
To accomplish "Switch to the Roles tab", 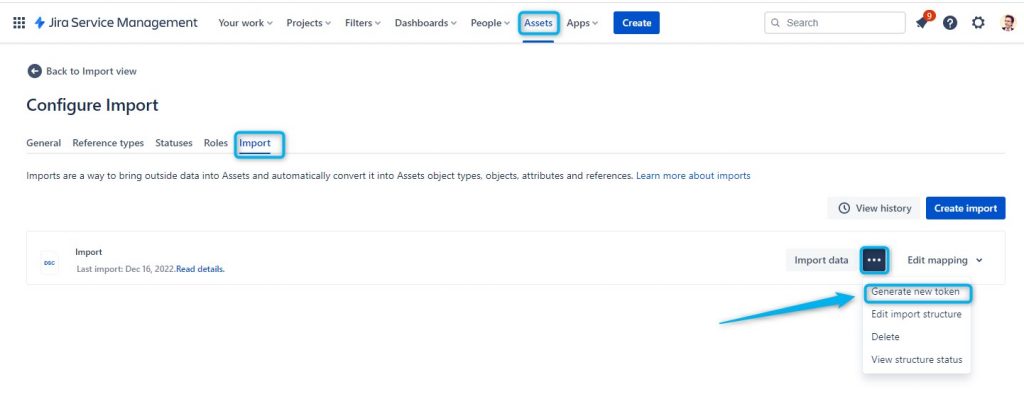I will pyautogui.click(x=216, y=143).
